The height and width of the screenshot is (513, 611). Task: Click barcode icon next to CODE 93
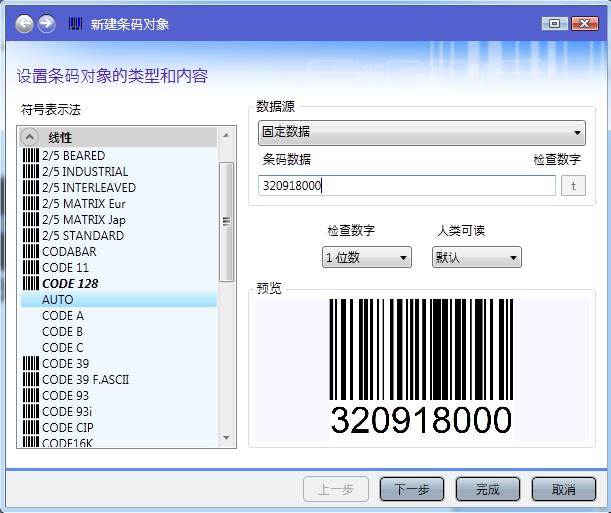(31, 395)
